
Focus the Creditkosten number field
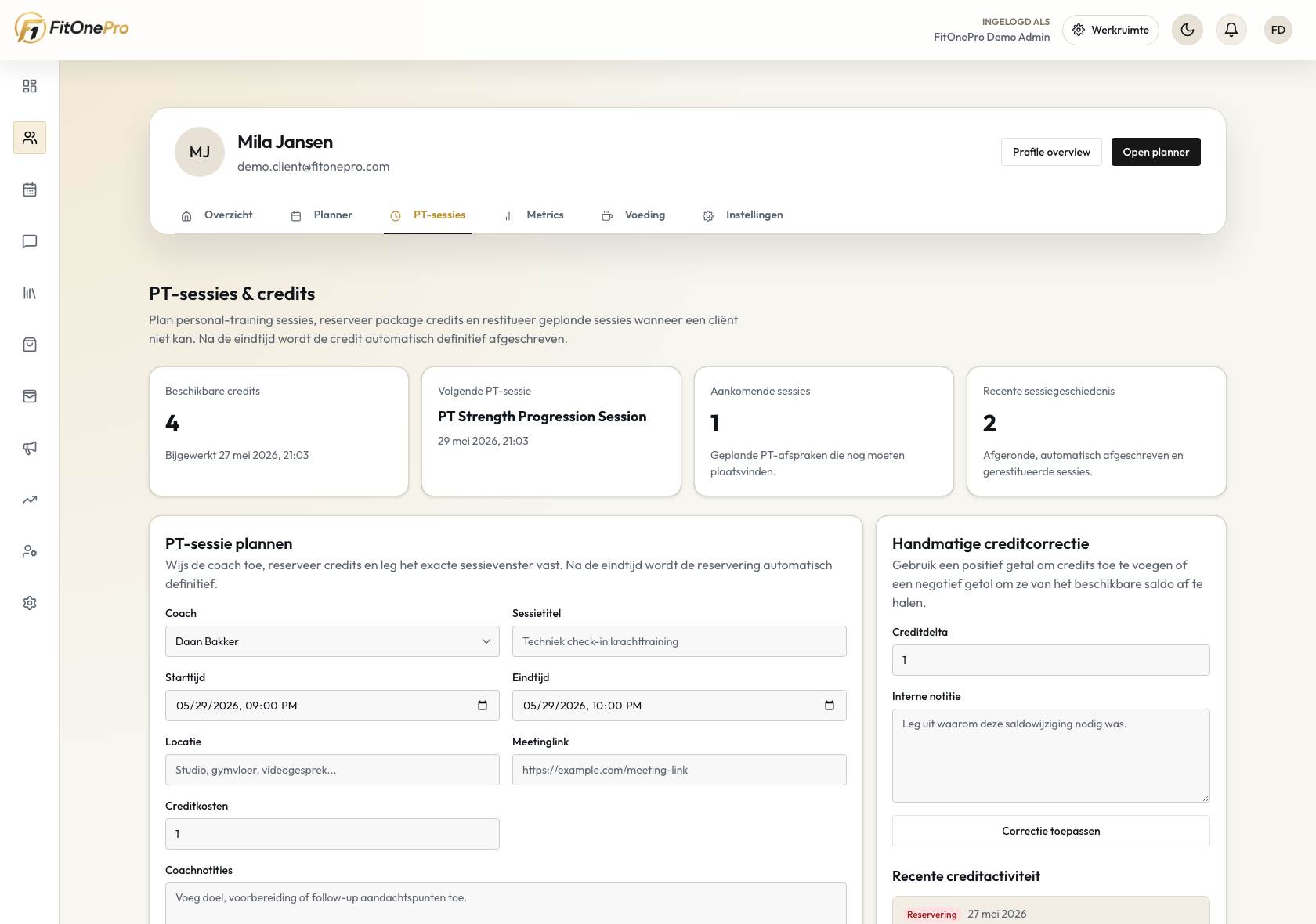[x=332, y=834]
